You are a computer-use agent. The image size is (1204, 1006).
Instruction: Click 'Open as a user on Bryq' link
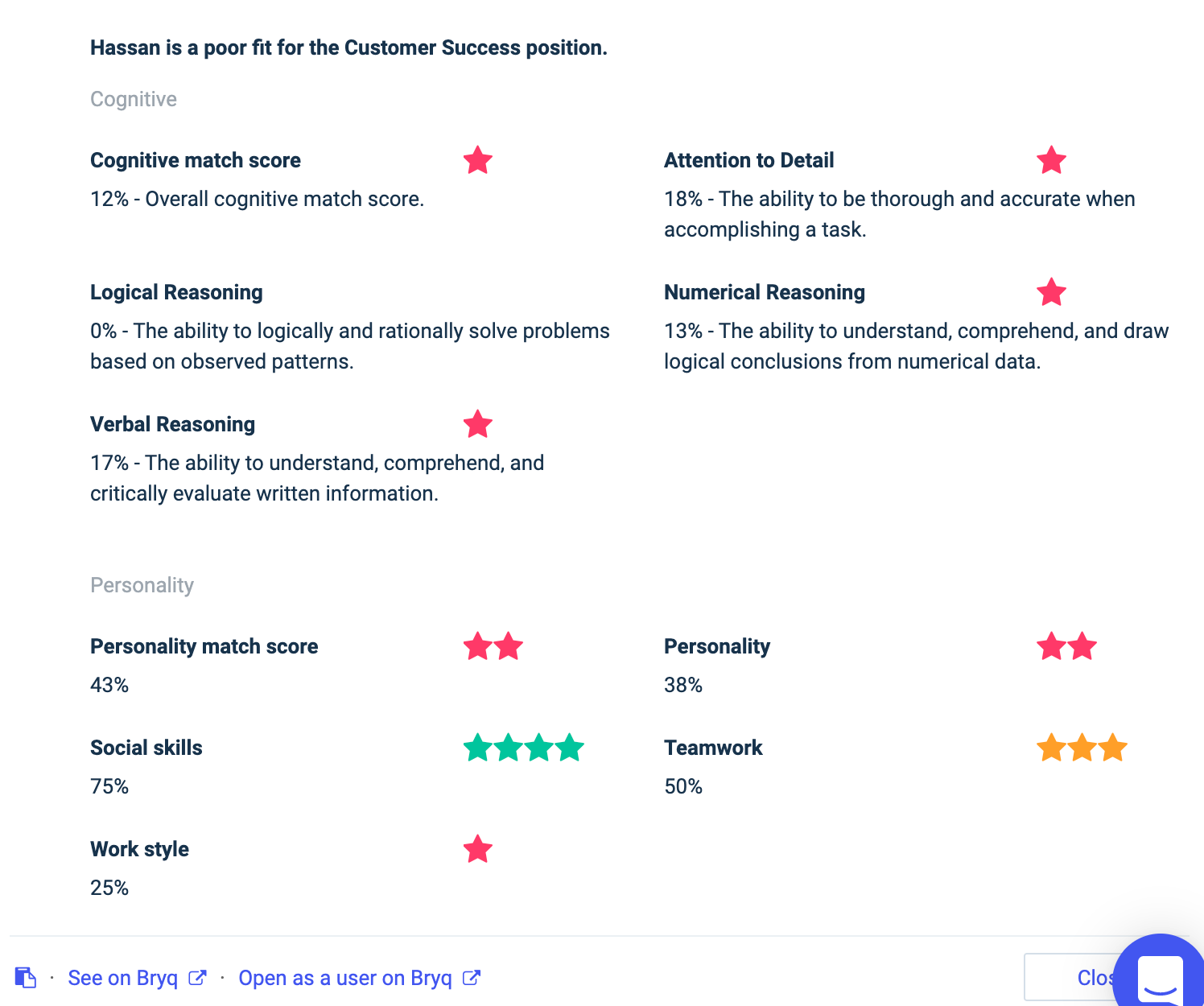(x=345, y=978)
